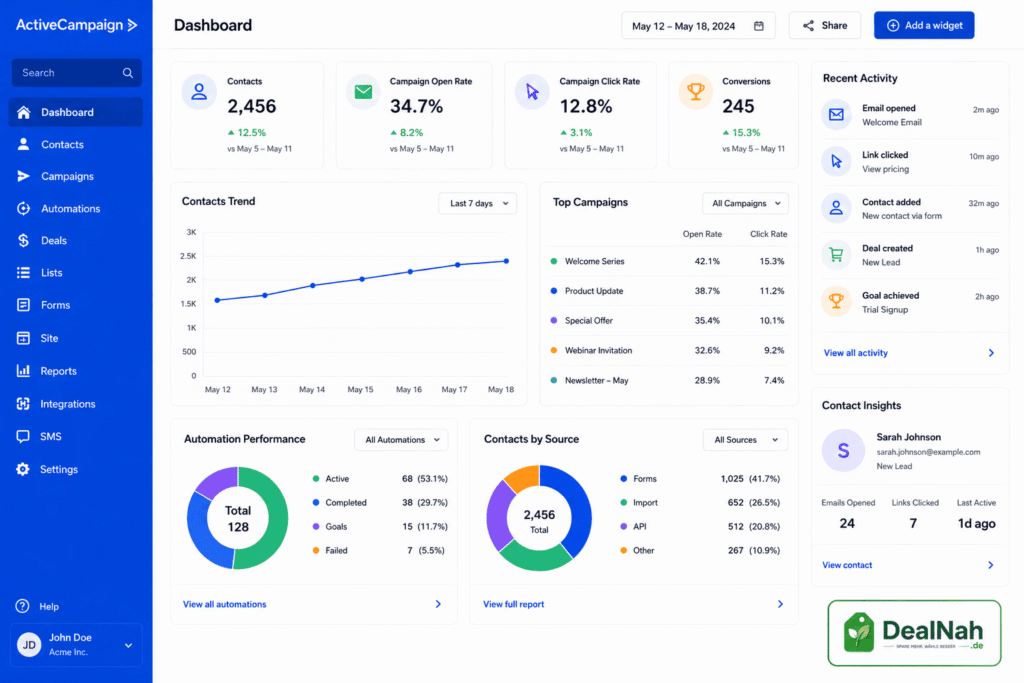Open the View all activity link
Image resolution: width=1024 pixels, height=683 pixels.
pos(856,353)
